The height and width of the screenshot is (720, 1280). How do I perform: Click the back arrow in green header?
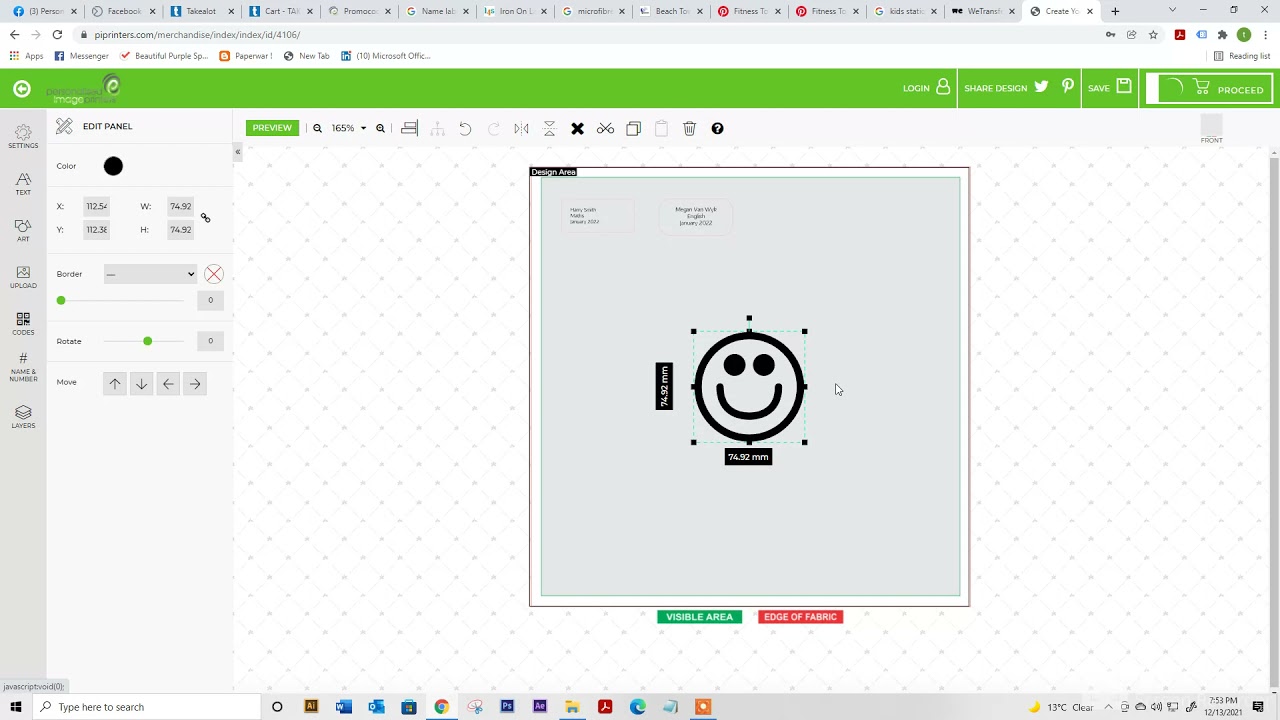(x=22, y=89)
